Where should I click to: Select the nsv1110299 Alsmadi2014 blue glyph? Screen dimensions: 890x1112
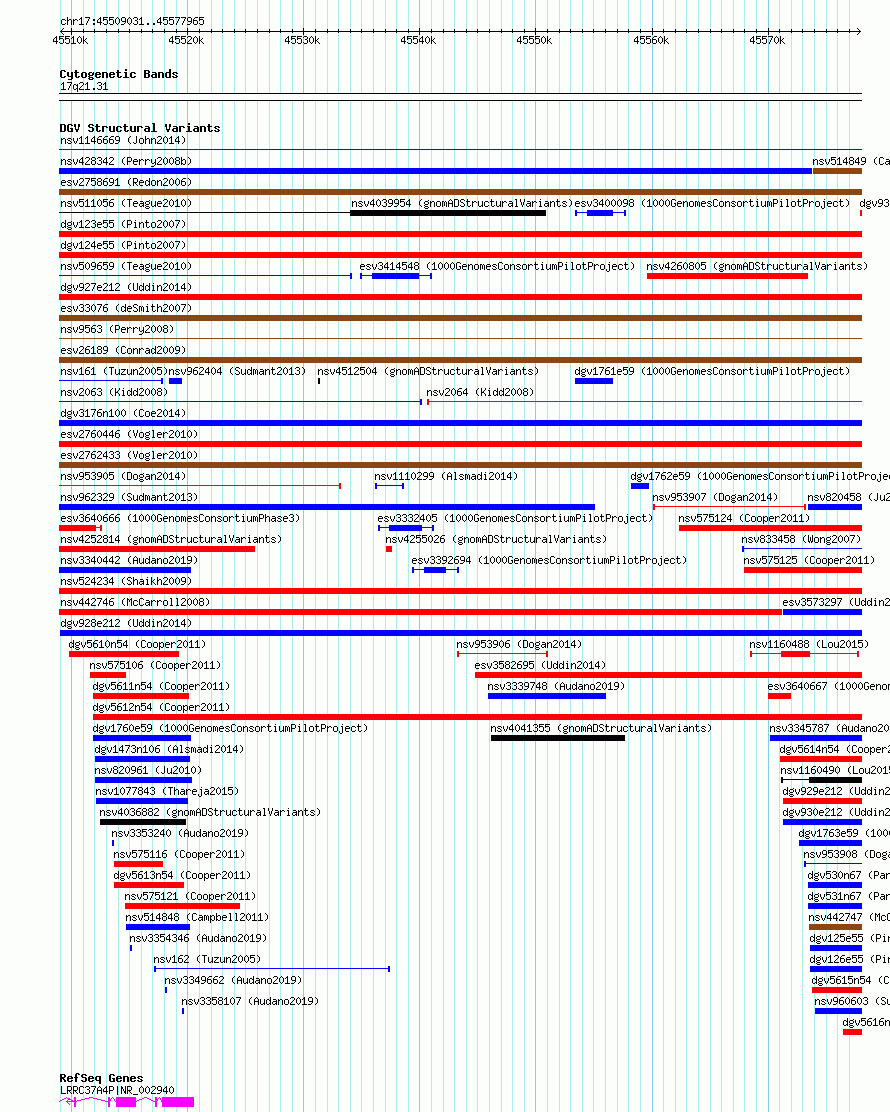[x=389, y=486]
